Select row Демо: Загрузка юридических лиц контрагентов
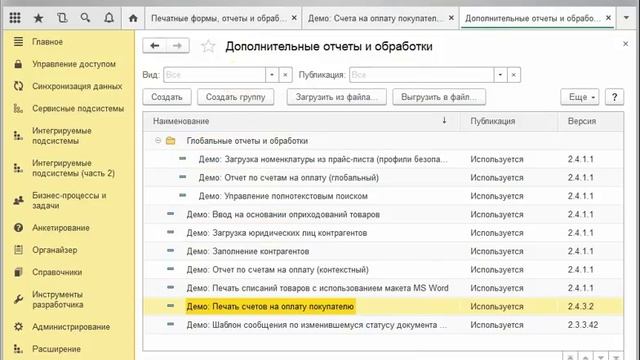Image resolution: width=640 pixels, height=360 pixels. (383, 233)
